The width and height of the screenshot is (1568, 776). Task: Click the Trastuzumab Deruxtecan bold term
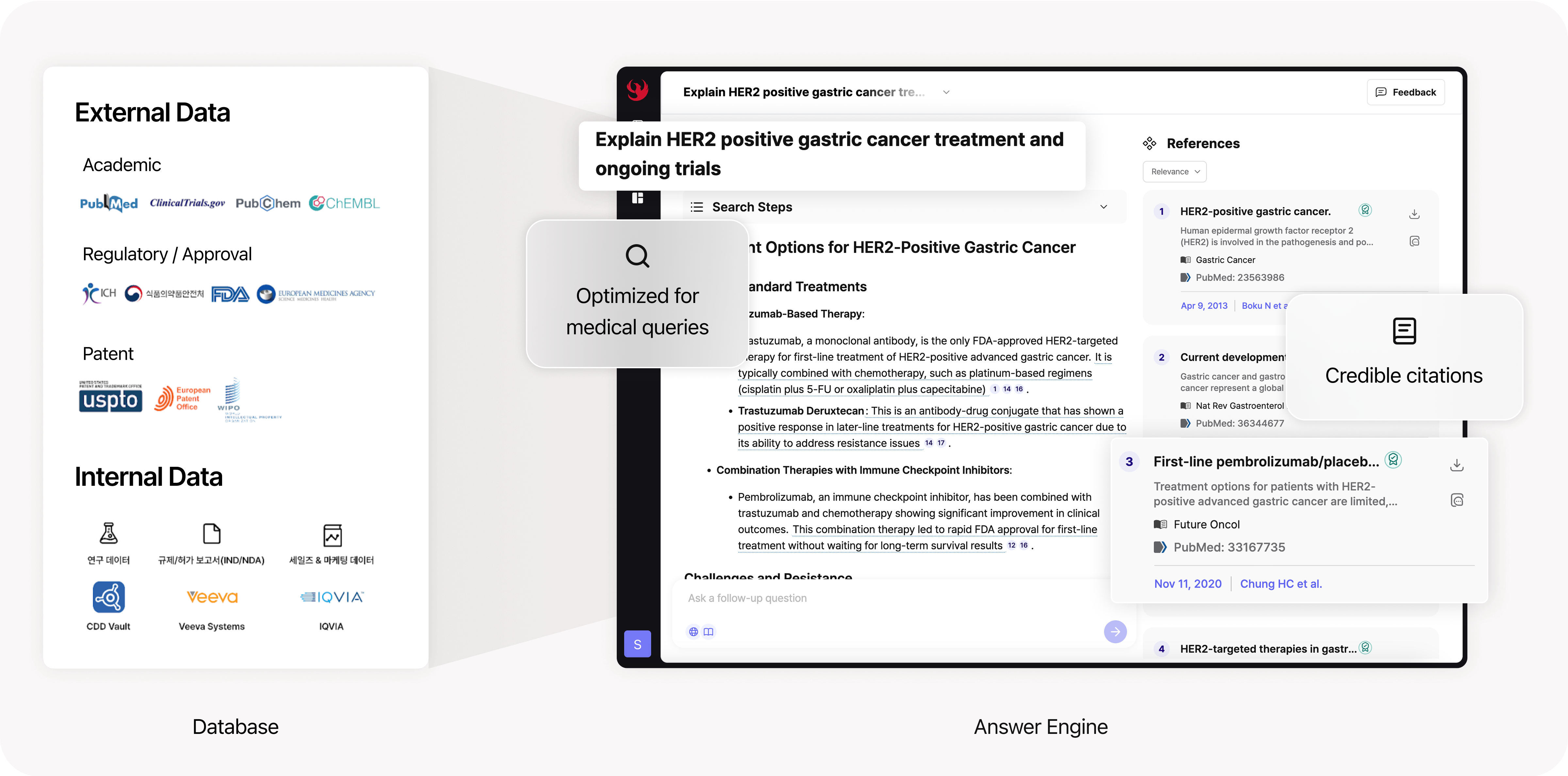(x=801, y=411)
